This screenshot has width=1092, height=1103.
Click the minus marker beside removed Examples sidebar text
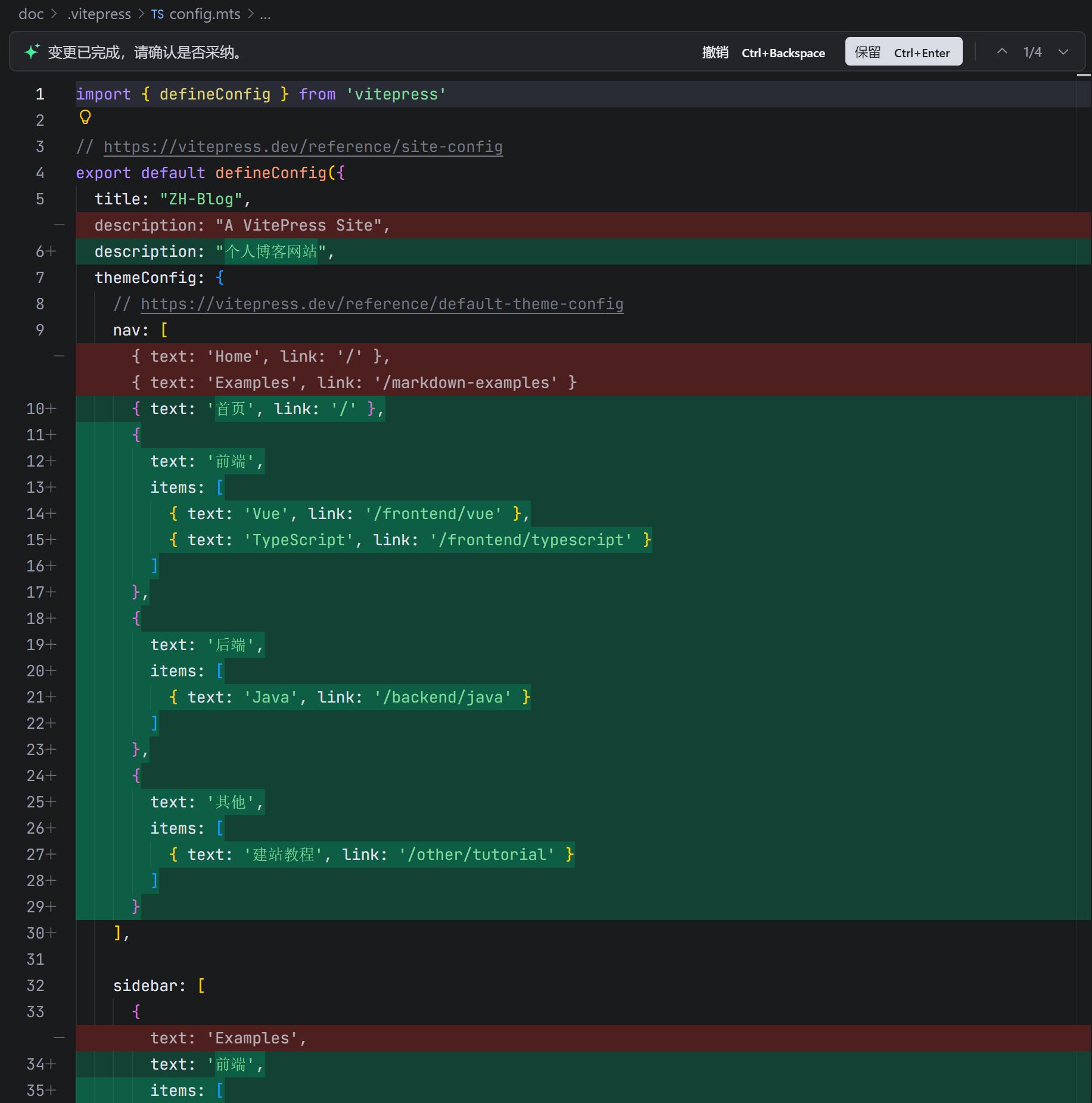[x=59, y=1038]
